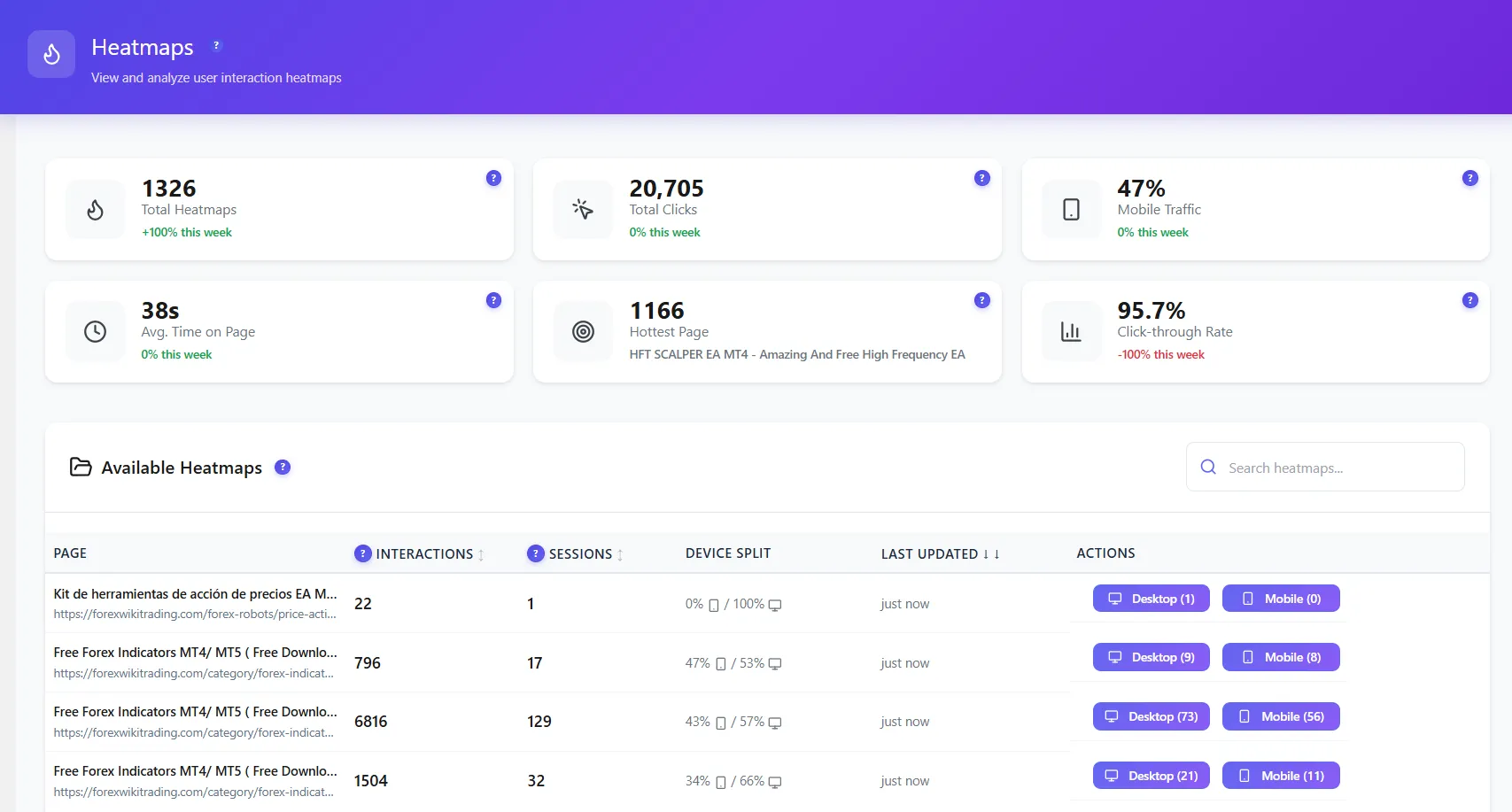Image resolution: width=1512 pixels, height=812 pixels.
Task: Click into Search heatmaps field
Action: [1325, 467]
